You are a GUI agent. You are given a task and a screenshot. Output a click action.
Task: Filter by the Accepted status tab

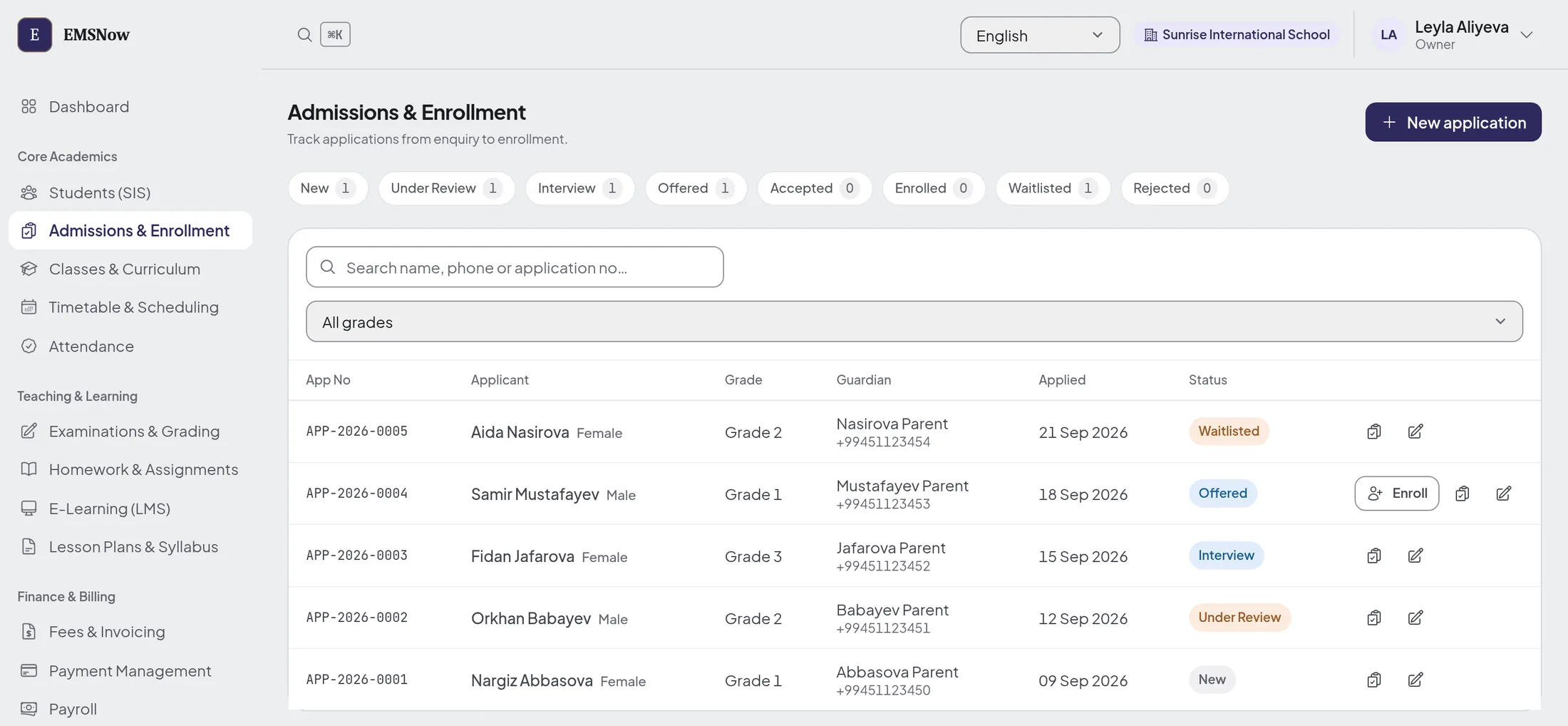click(815, 188)
